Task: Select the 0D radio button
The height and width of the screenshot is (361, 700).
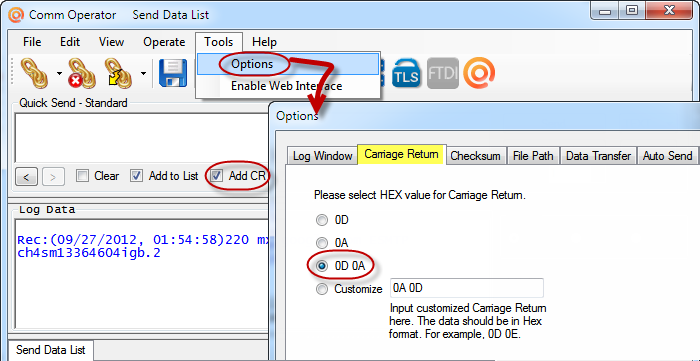Action: click(x=321, y=220)
